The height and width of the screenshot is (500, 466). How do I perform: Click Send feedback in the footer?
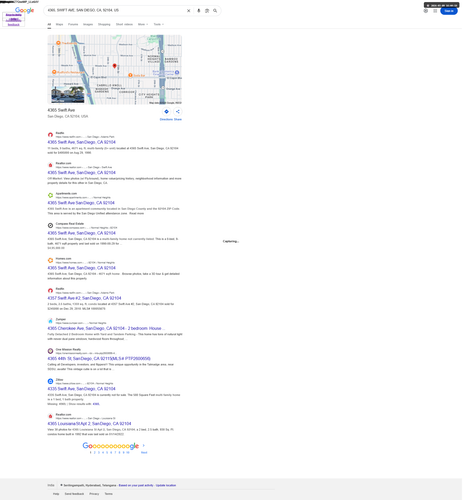click(x=74, y=494)
